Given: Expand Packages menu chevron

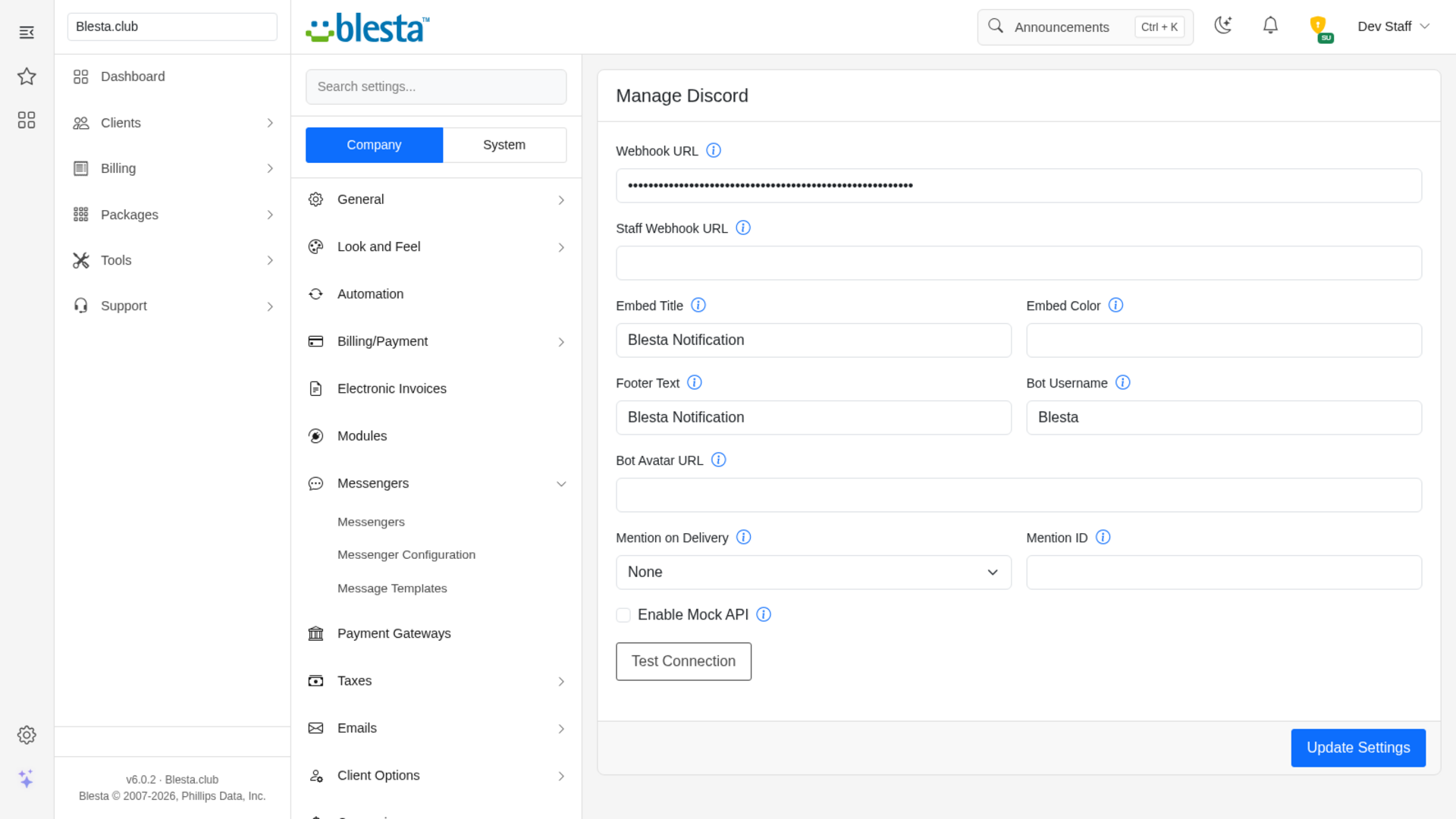Looking at the screenshot, I should [270, 215].
